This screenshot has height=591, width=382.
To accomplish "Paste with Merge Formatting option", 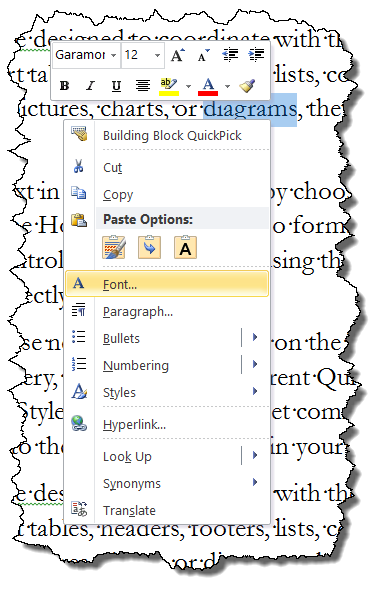I will 149,247.
